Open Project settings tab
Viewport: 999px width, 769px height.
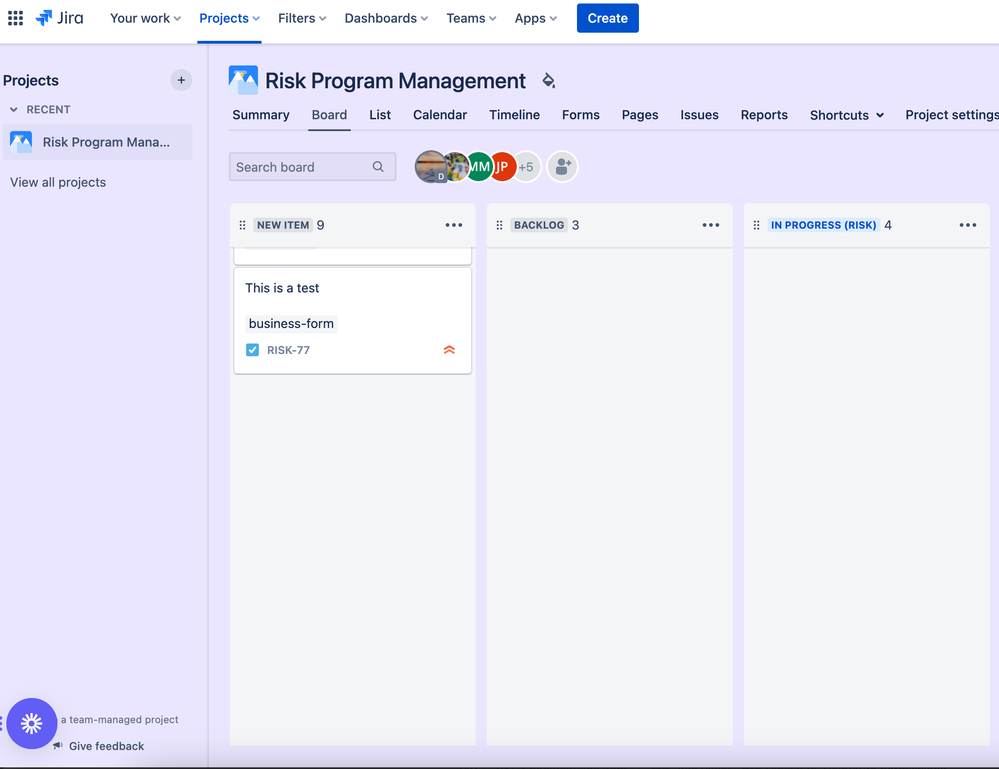pos(951,115)
